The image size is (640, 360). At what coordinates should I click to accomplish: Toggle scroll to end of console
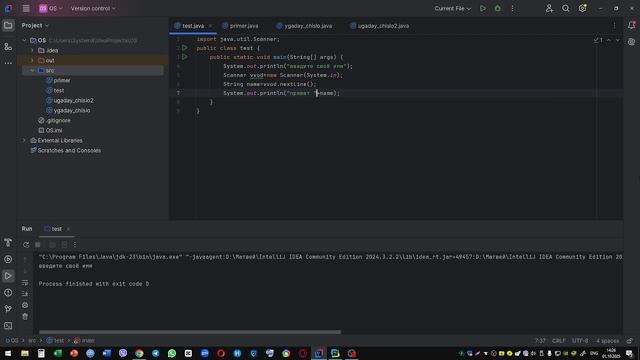(x=25, y=294)
